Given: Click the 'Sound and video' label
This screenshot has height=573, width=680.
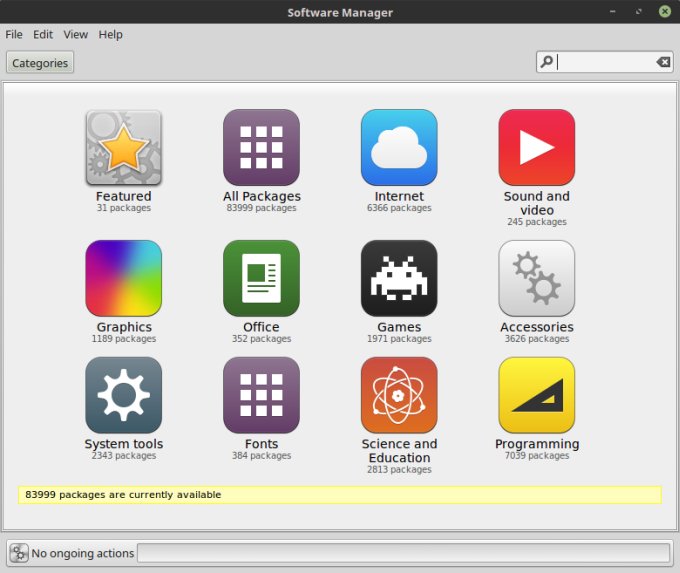Looking at the screenshot, I should point(537,203).
